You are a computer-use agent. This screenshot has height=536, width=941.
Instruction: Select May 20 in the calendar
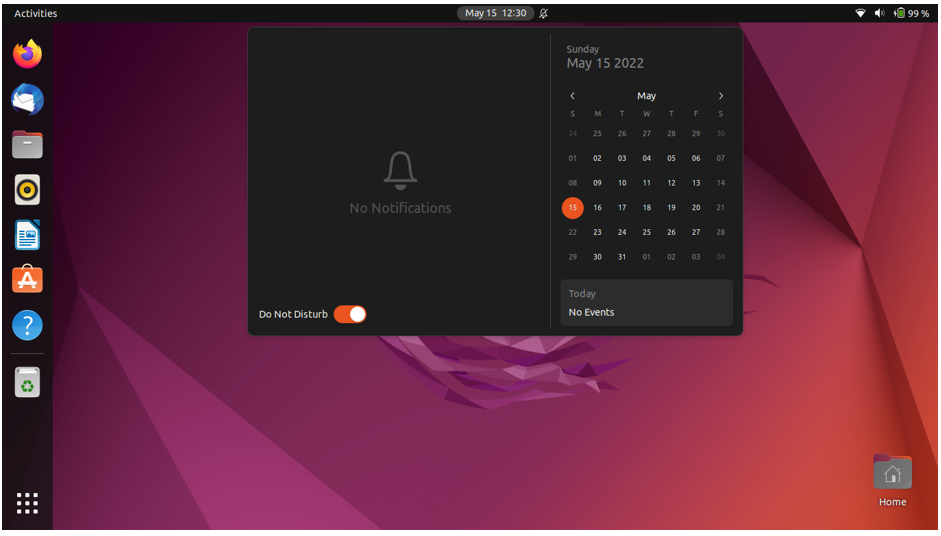696,208
